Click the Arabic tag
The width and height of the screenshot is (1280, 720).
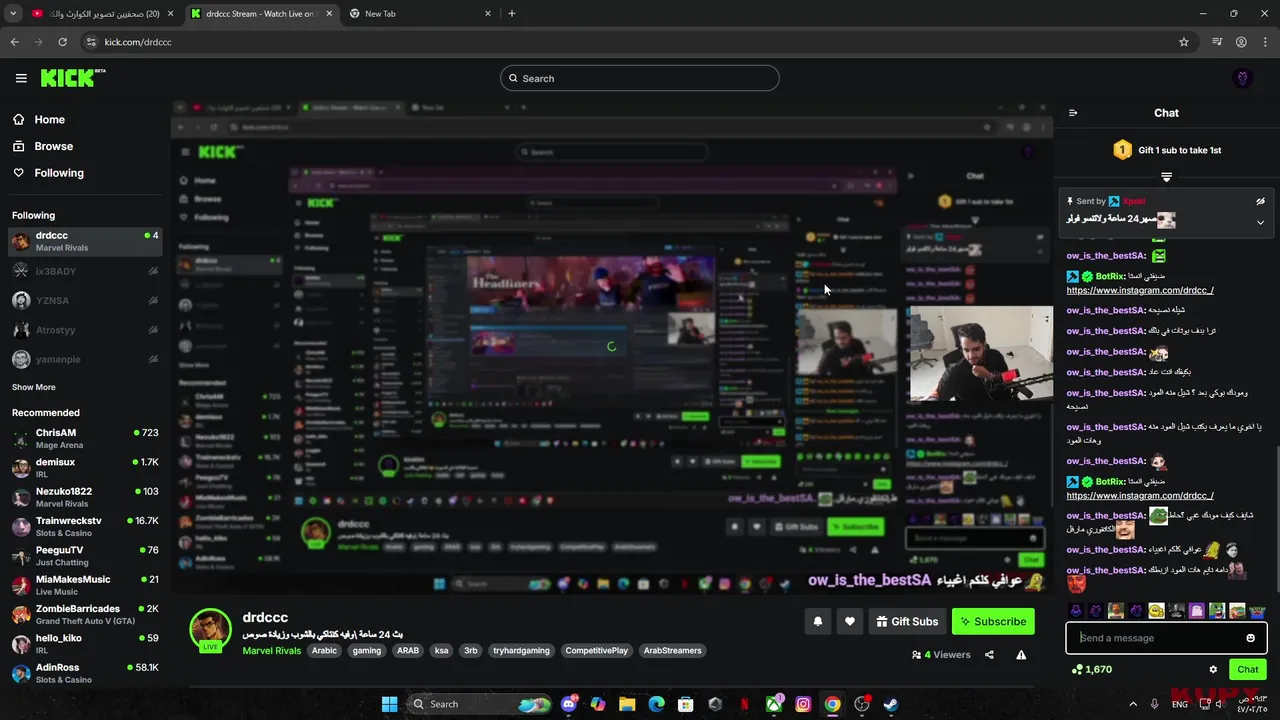[x=324, y=650]
